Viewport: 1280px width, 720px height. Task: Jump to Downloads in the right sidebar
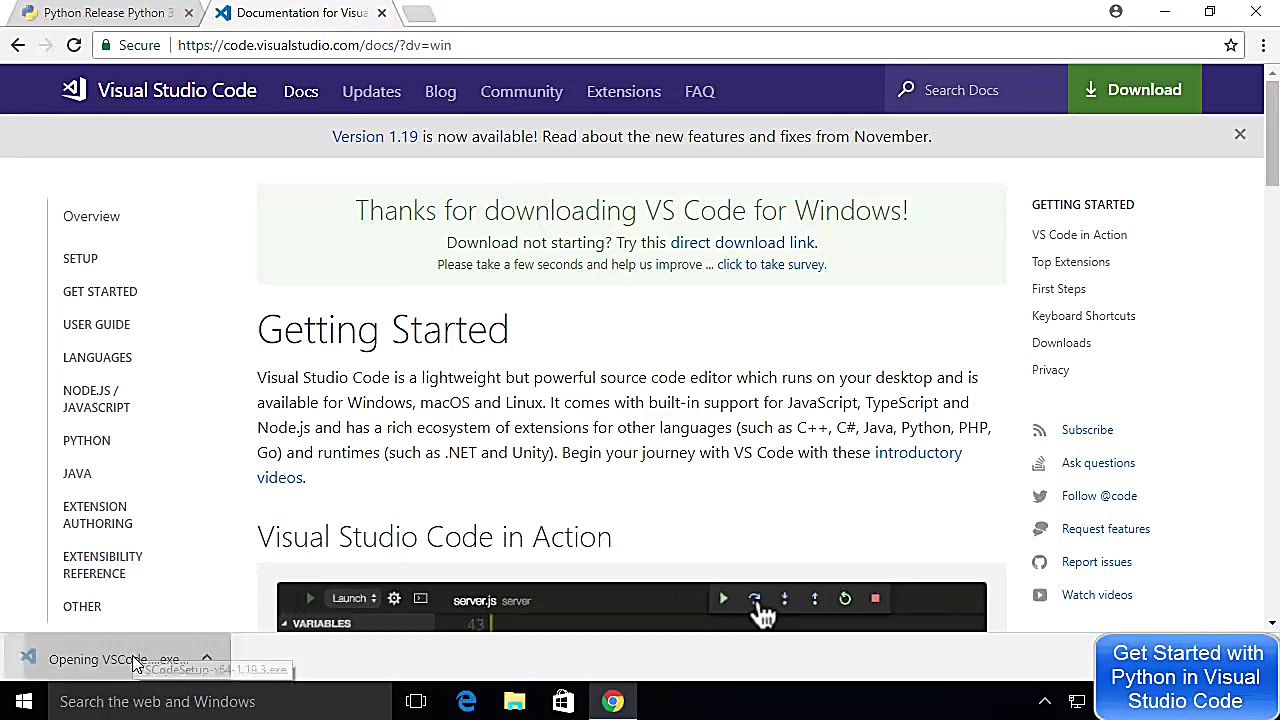(1061, 343)
